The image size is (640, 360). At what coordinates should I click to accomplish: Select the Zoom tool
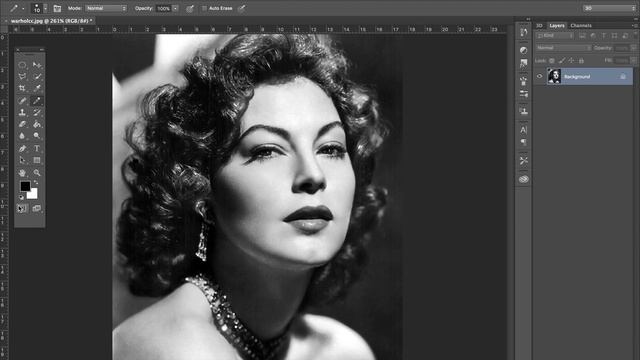pos(37,173)
